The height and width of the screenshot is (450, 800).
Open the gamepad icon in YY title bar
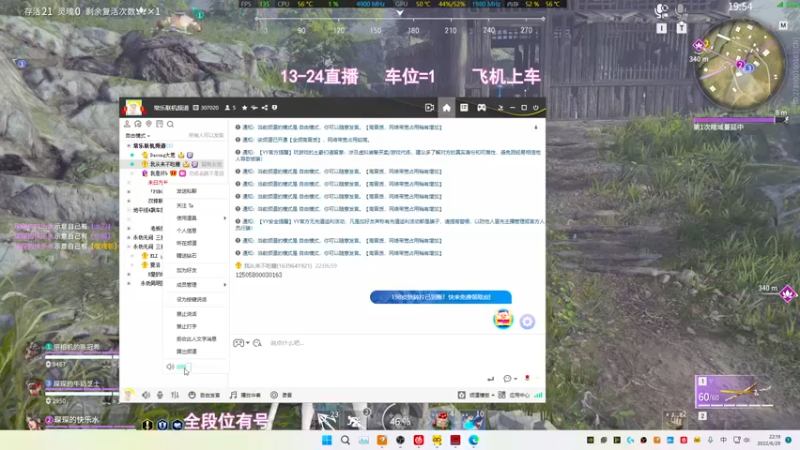point(481,108)
